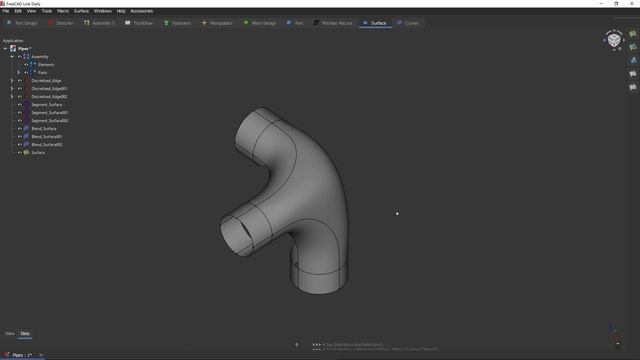Open the Surface menu in menu bar

[81, 11]
